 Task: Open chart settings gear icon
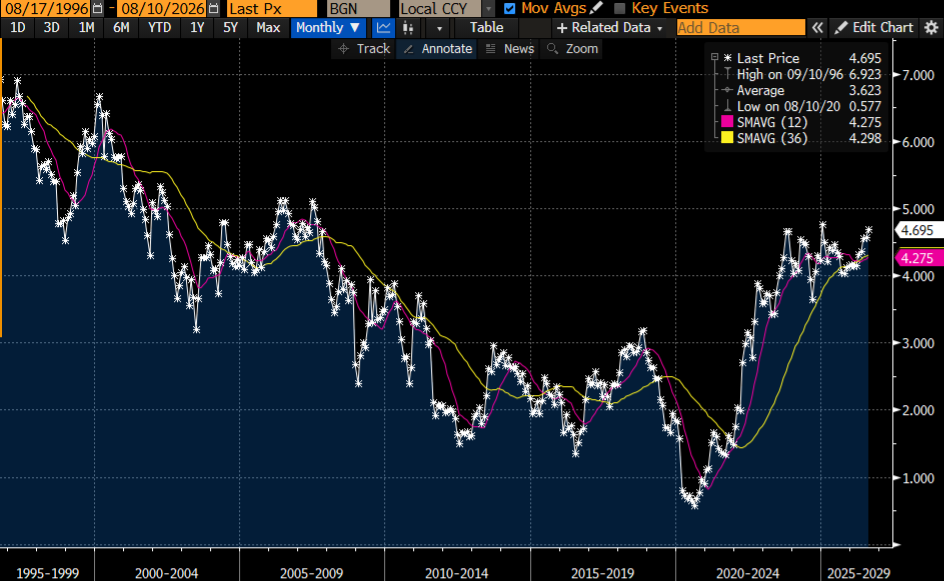[x=931, y=28]
